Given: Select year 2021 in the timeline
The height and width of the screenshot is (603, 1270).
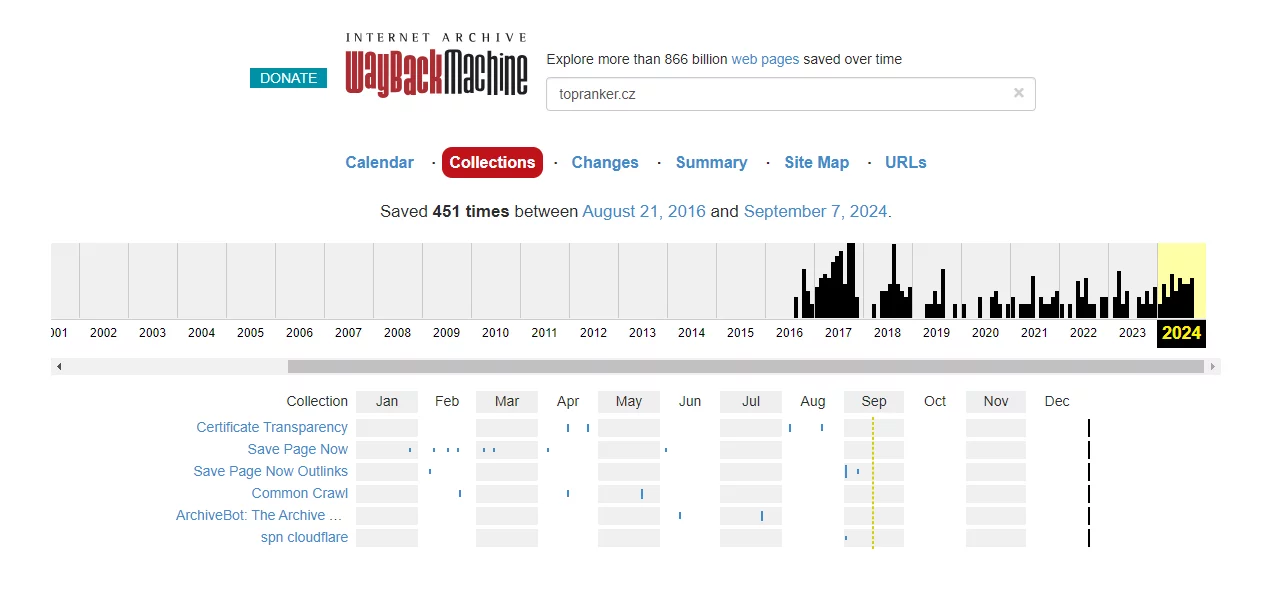Looking at the screenshot, I should (1034, 333).
